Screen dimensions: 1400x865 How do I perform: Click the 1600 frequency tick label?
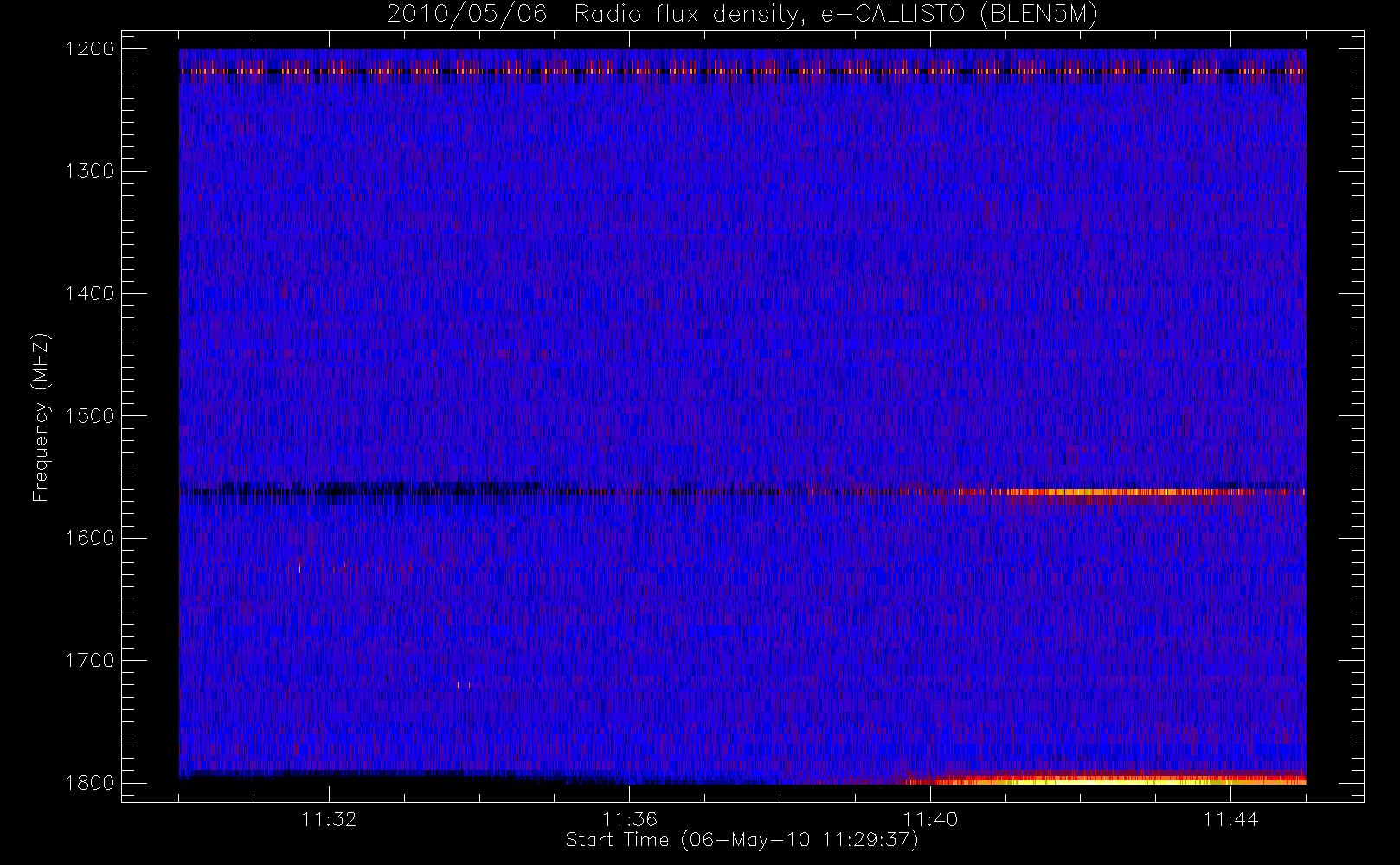[90, 538]
